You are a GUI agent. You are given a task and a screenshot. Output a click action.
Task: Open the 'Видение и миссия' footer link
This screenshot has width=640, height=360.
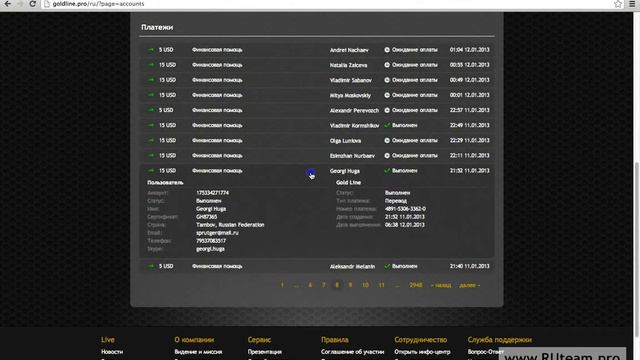tap(198, 352)
